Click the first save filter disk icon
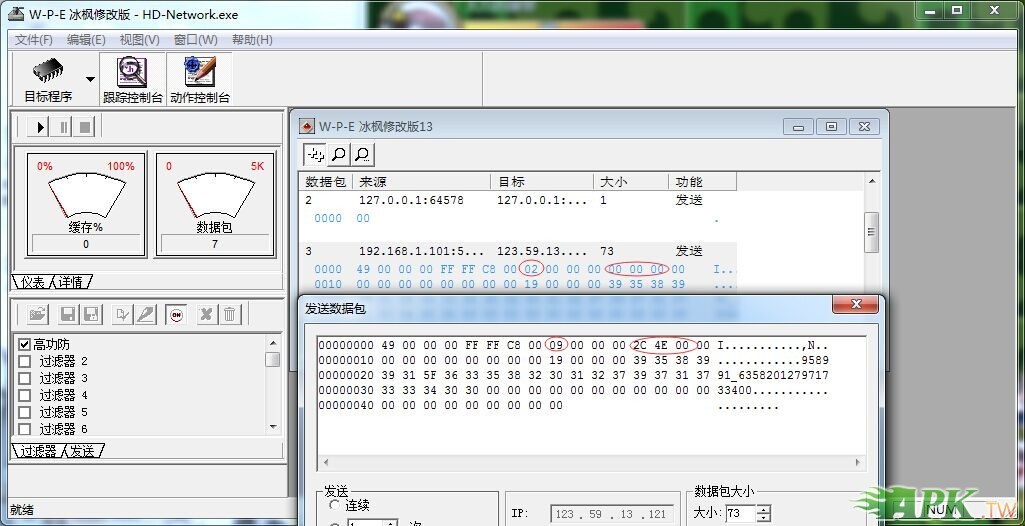Image resolution: width=1025 pixels, height=526 pixels. point(67,315)
